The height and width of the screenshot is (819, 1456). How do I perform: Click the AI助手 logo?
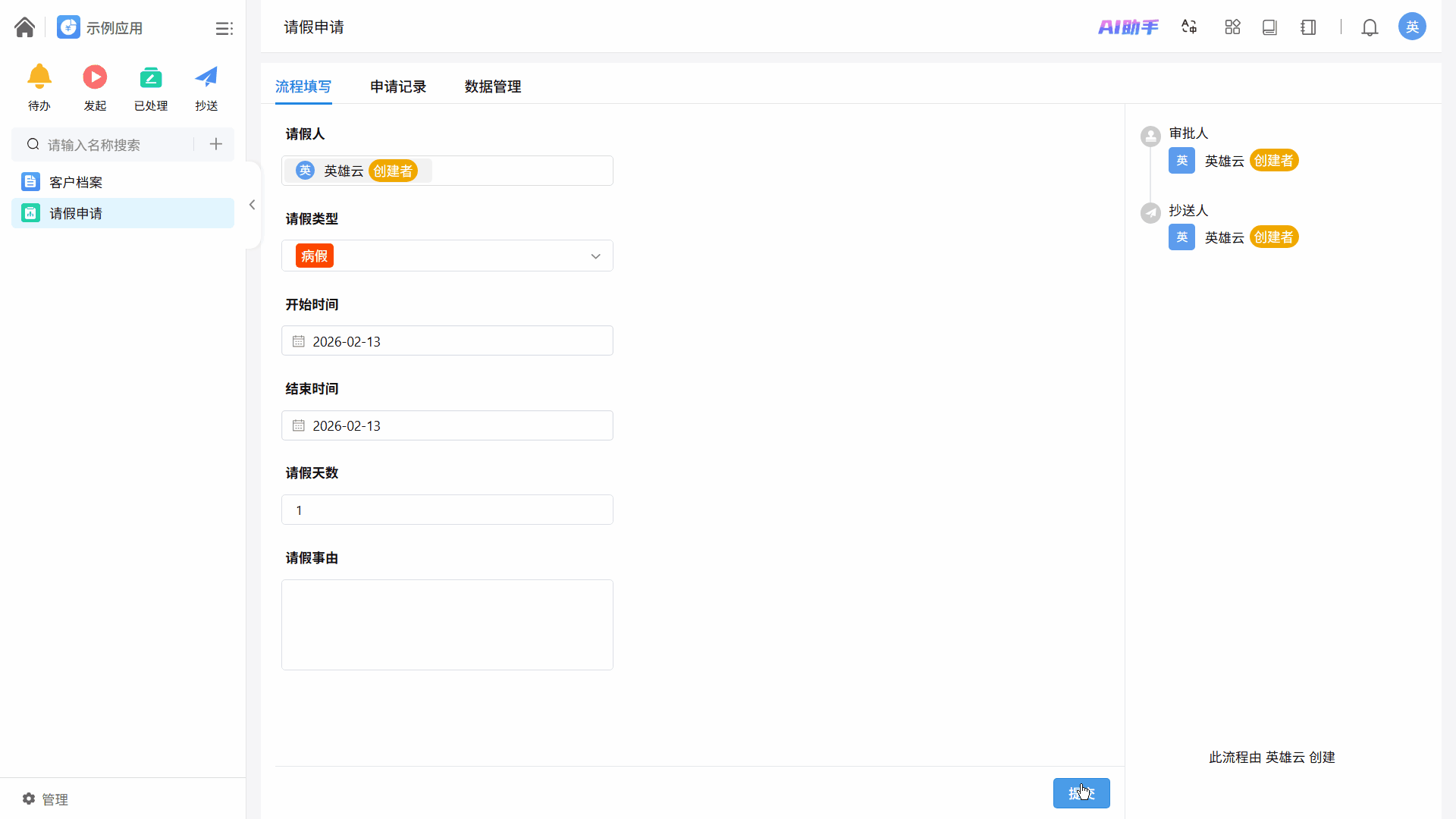tap(1128, 27)
